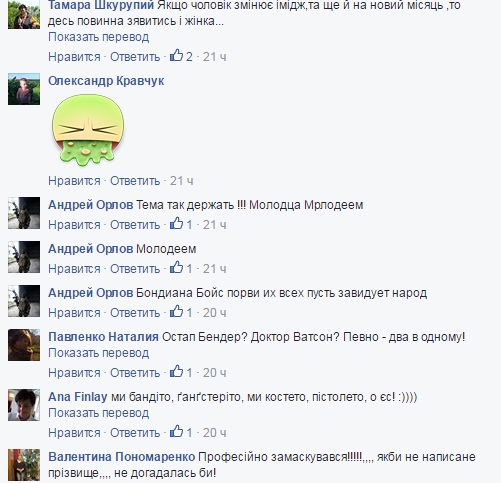Like Олександр Кравчук's sticker comment
This screenshot has width=501, height=483.
click(74, 181)
